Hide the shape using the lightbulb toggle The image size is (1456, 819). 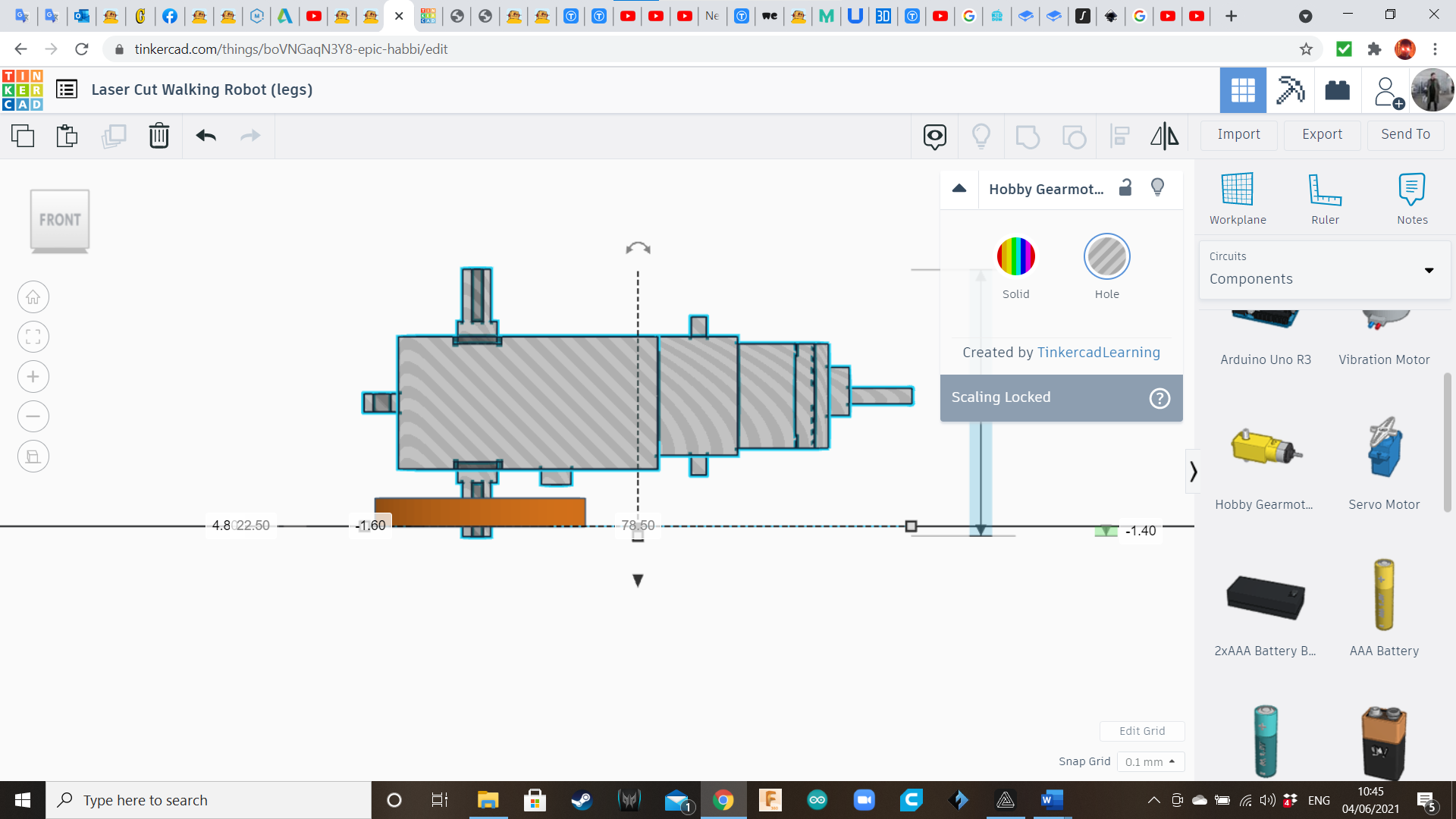click(1157, 187)
